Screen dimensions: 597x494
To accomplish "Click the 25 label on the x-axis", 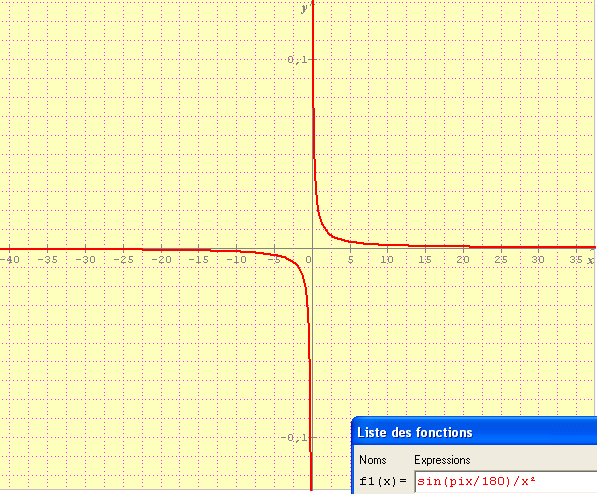I will 501,260.
